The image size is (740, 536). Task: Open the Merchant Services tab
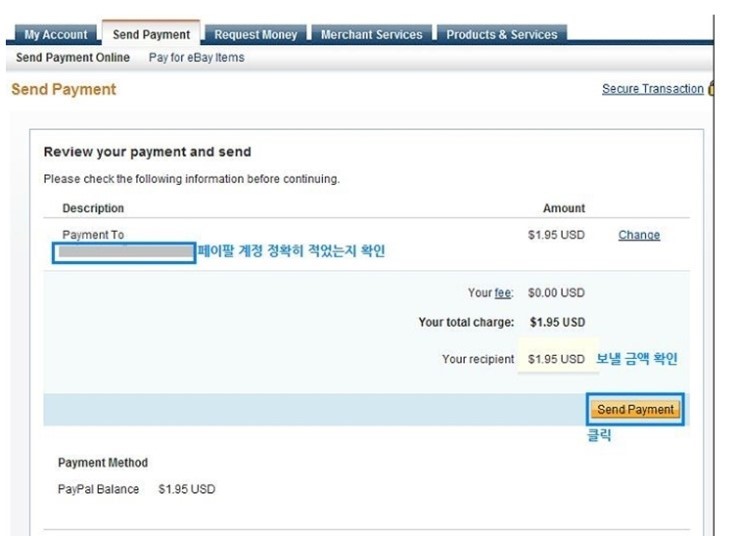click(x=371, y=34)
